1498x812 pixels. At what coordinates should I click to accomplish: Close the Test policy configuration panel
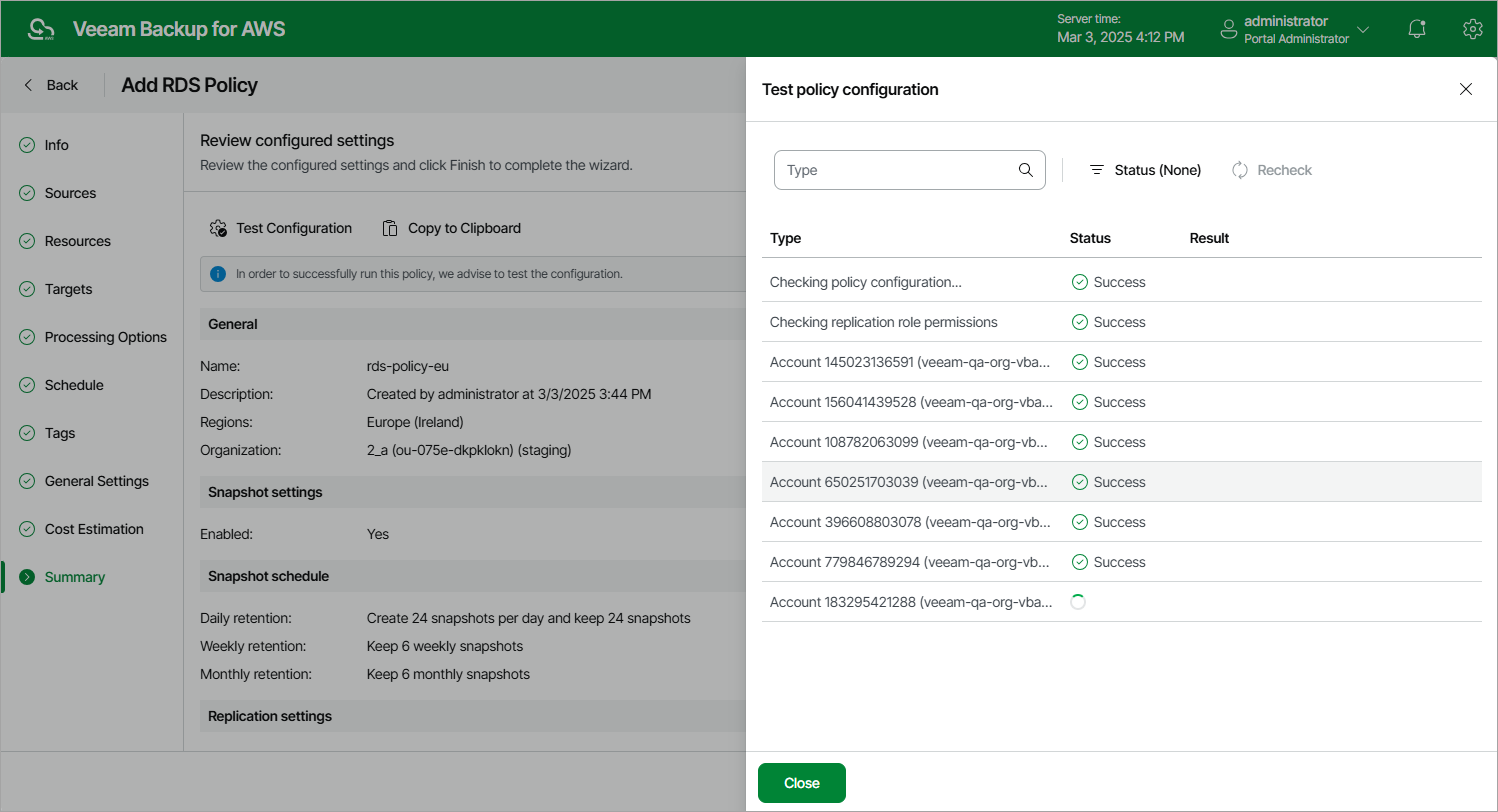point(1466,89)
